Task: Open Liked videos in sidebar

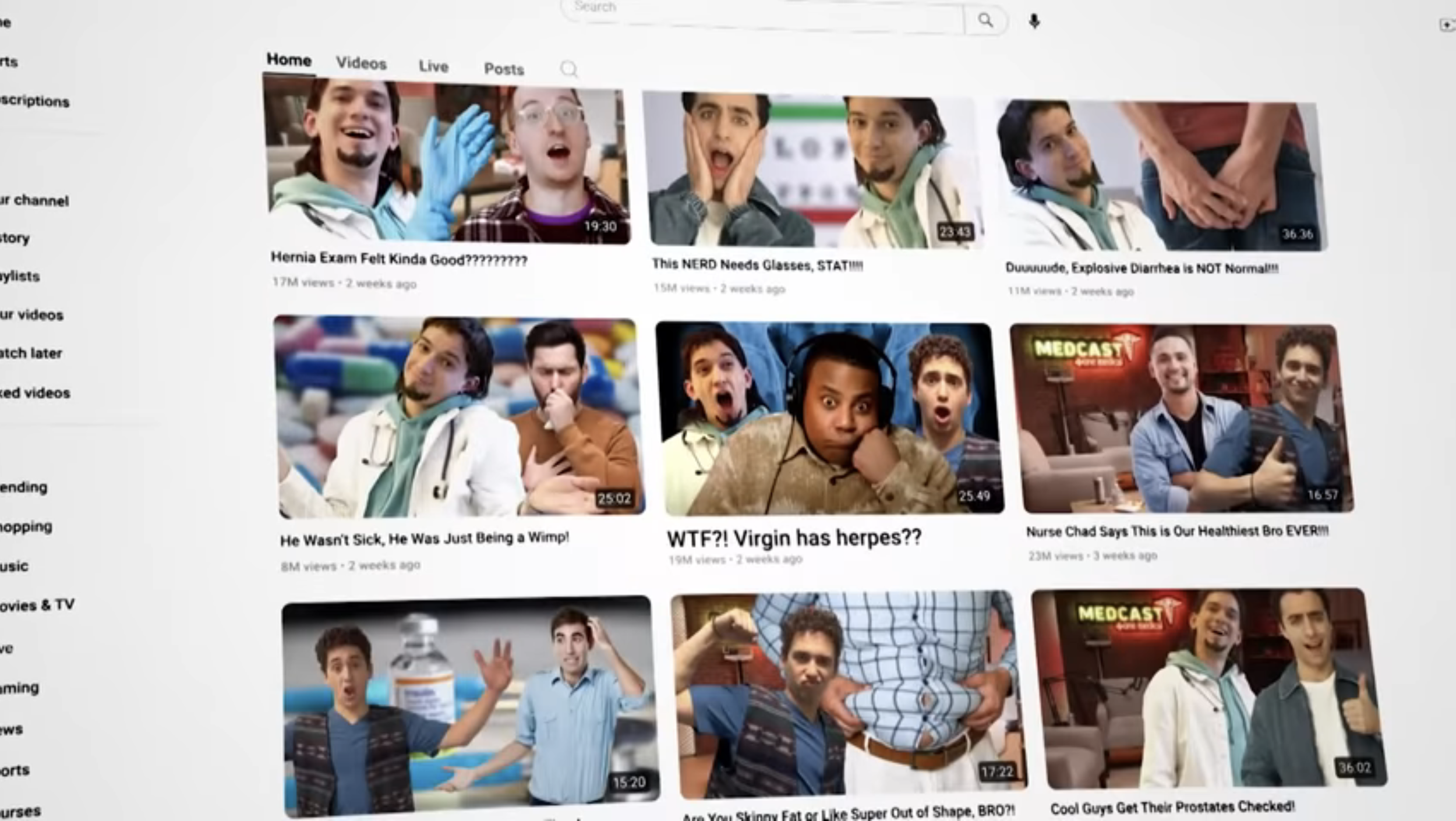Action: click(x=35, y=393)
